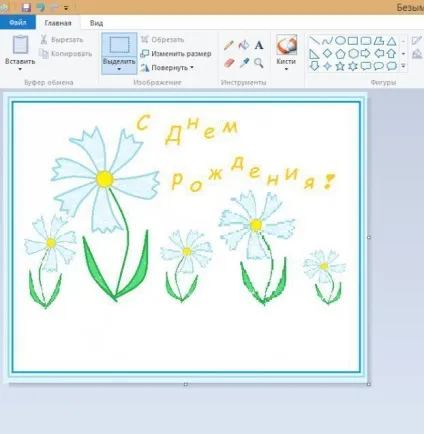Expand the Вставить dropdown arrow
Viewport: 424px width, 434px height.
(20, 69)
